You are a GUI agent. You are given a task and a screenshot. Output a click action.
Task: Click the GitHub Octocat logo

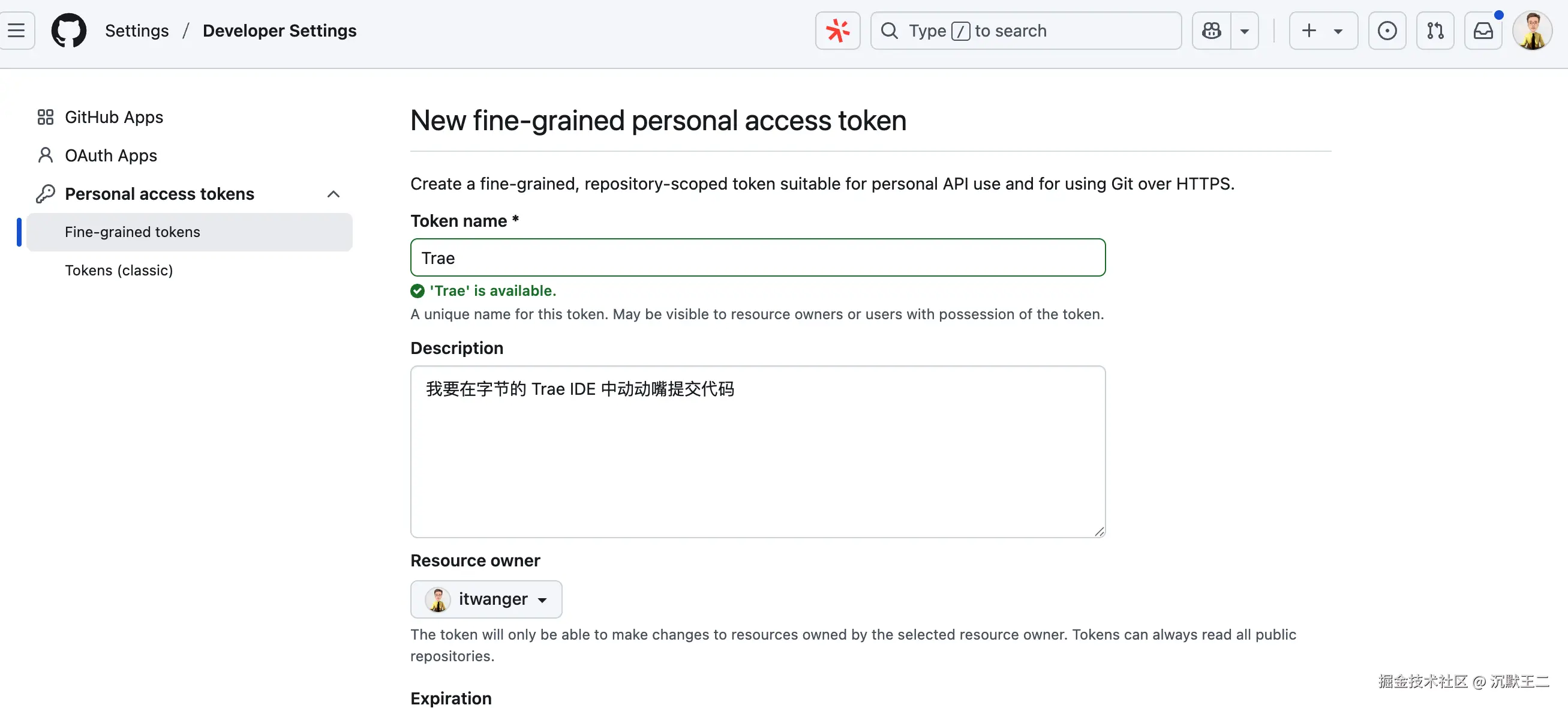(x=69, y=31)
